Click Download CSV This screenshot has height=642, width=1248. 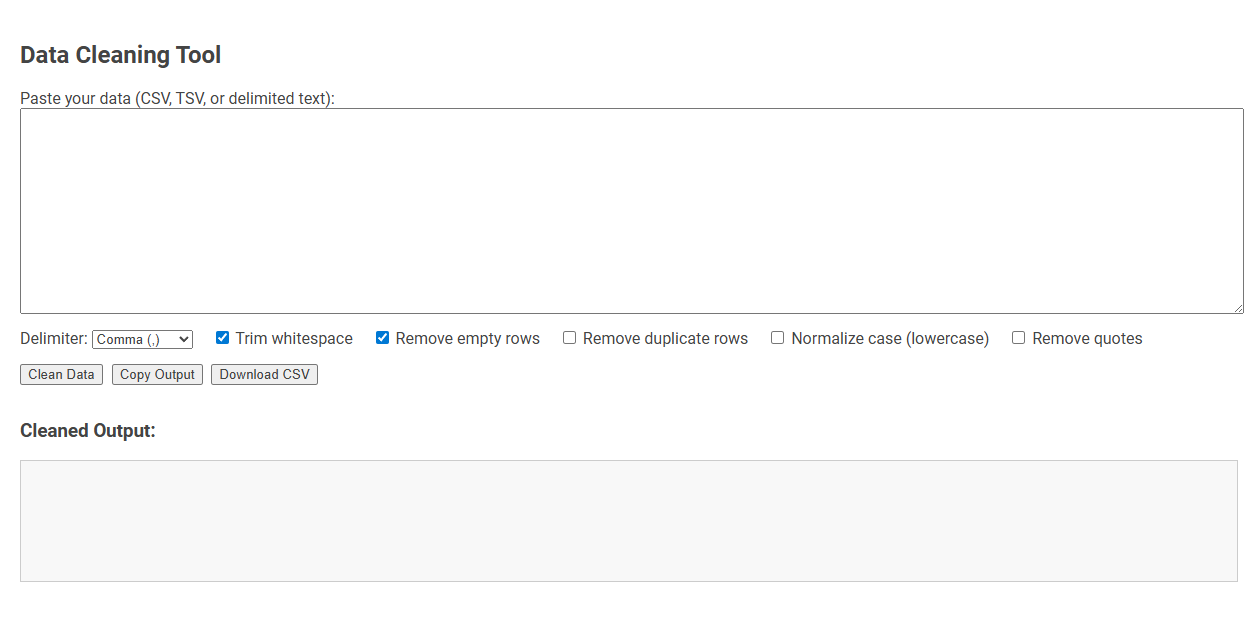(x=264, y=374)
